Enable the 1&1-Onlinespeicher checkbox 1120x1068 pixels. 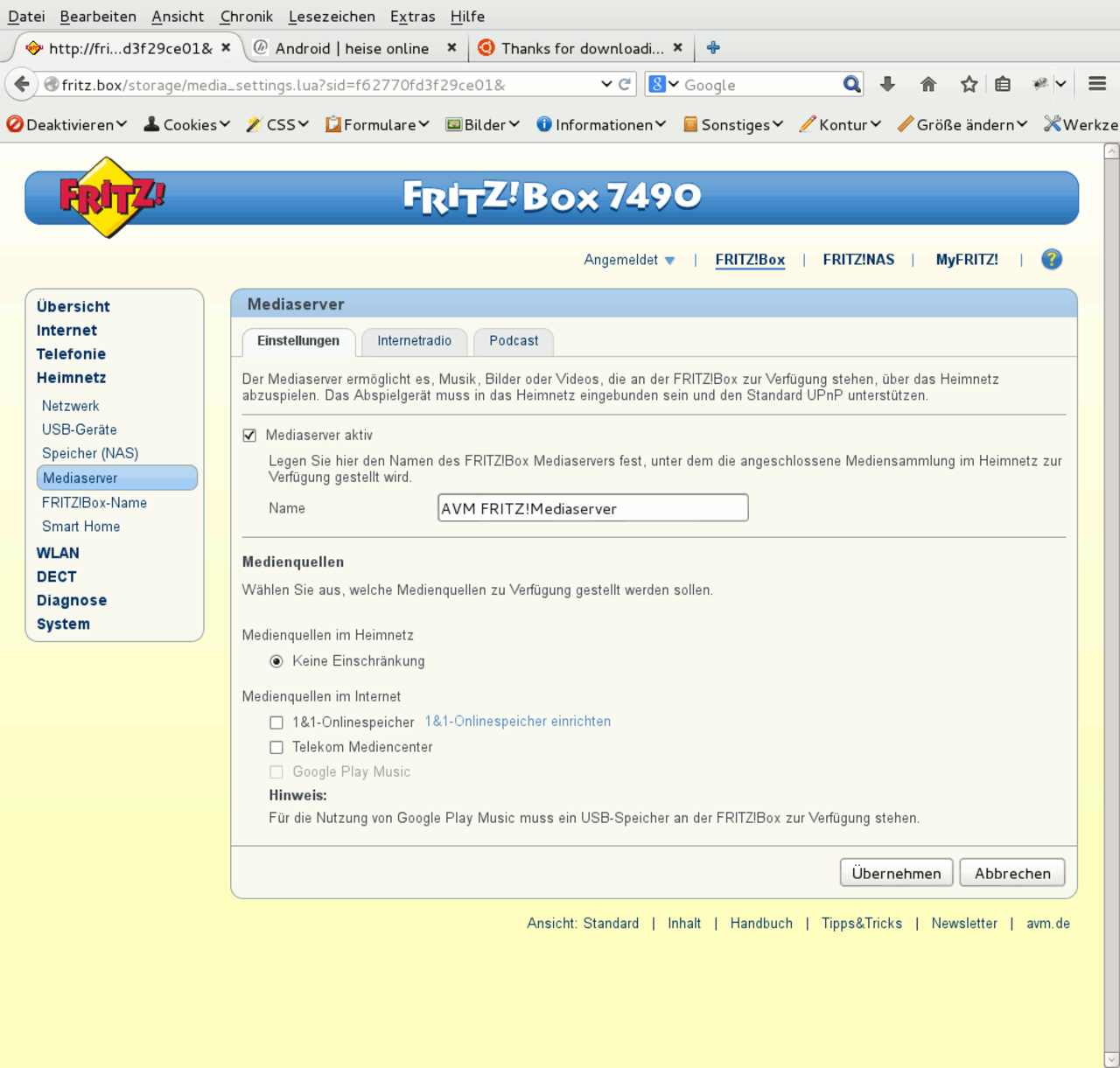point(276,722)
